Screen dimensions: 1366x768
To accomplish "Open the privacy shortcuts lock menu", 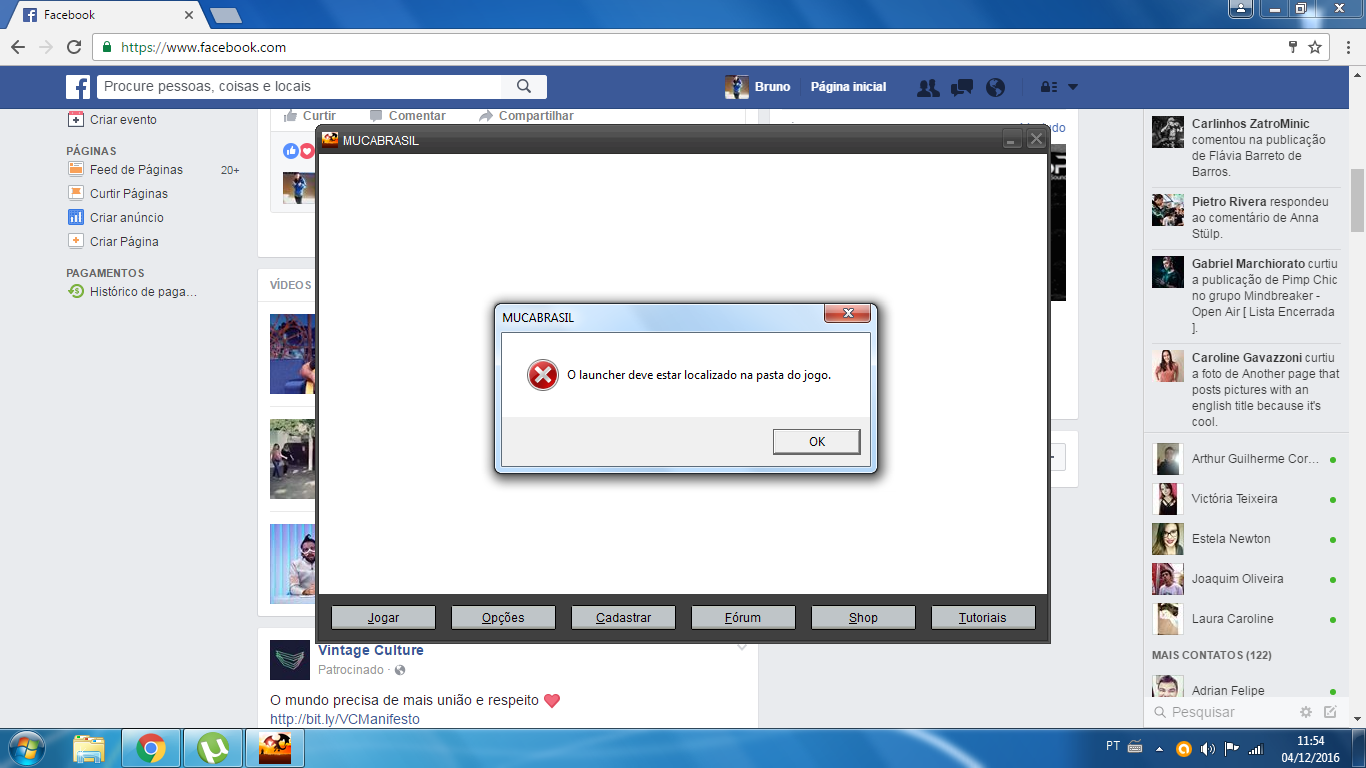I will (x=1048, y=87).
